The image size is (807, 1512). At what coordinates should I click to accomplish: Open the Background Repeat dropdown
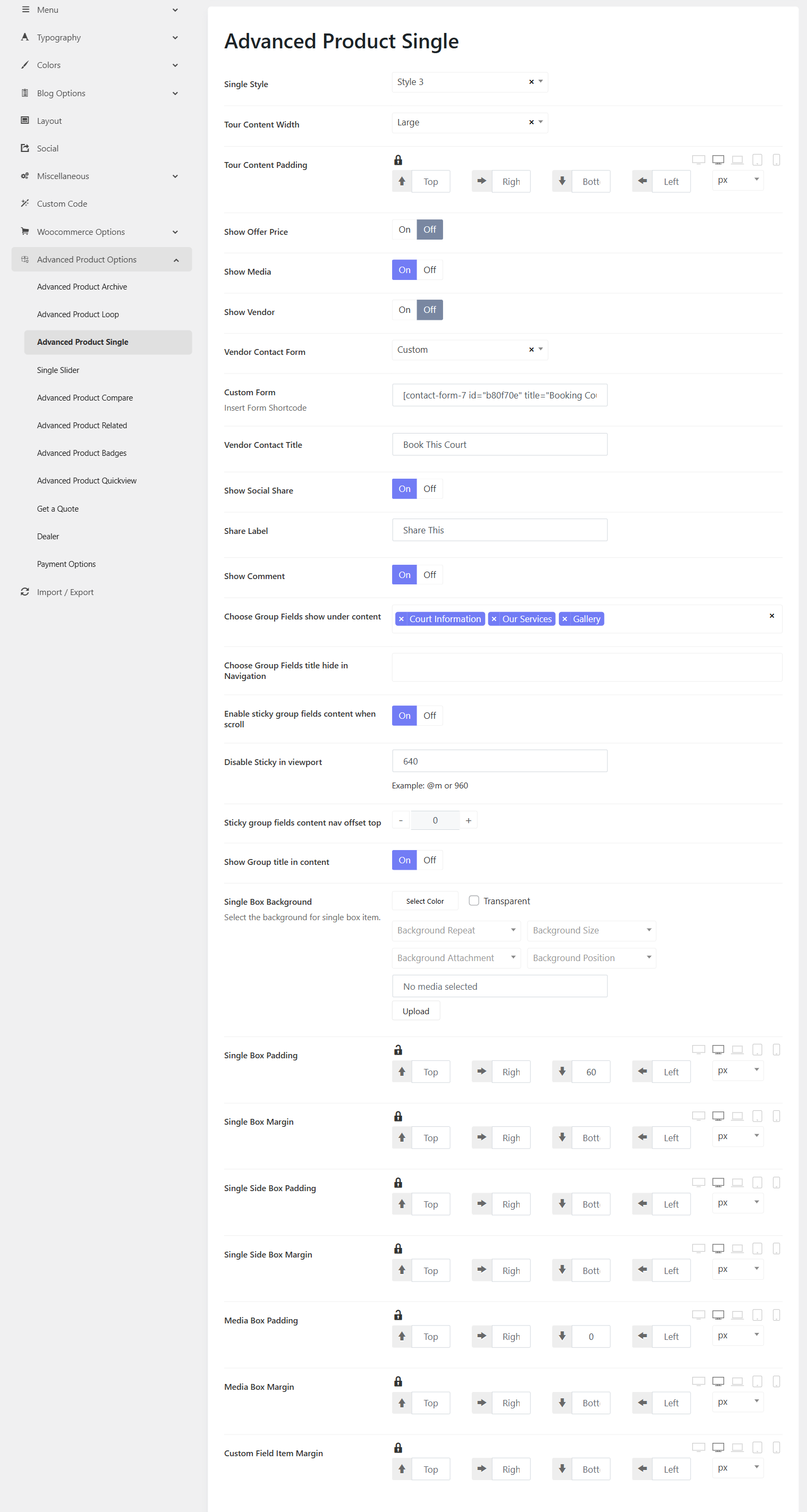tap(456, 930)
